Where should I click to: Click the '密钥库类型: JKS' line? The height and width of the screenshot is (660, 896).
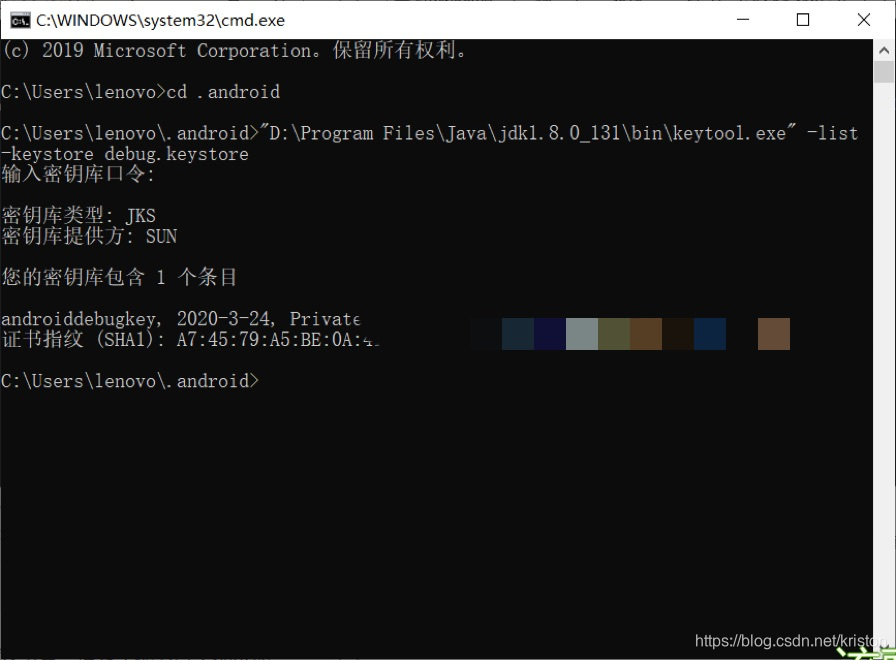pos(78,215)
